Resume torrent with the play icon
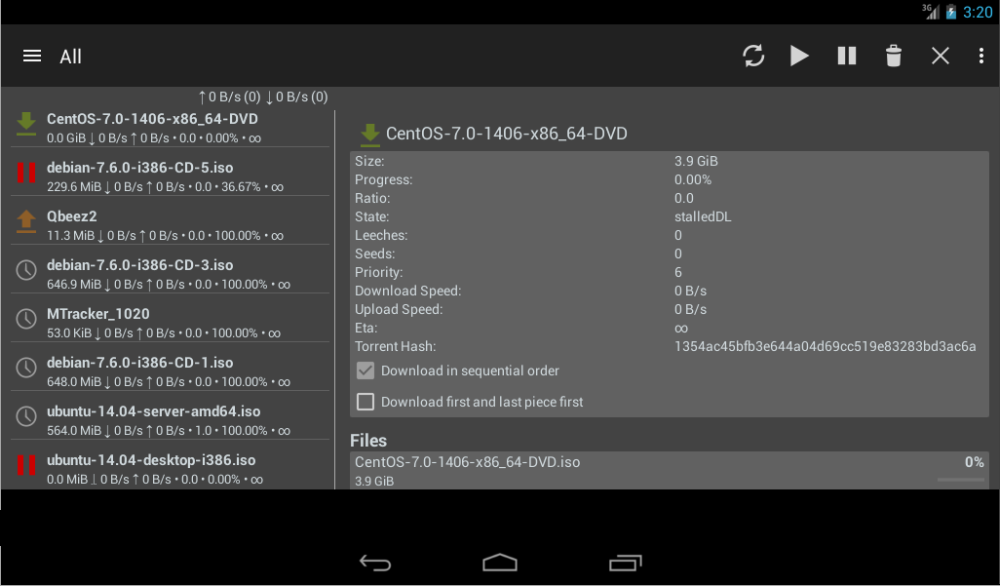 pyautogui.click(x=799, y=56)
